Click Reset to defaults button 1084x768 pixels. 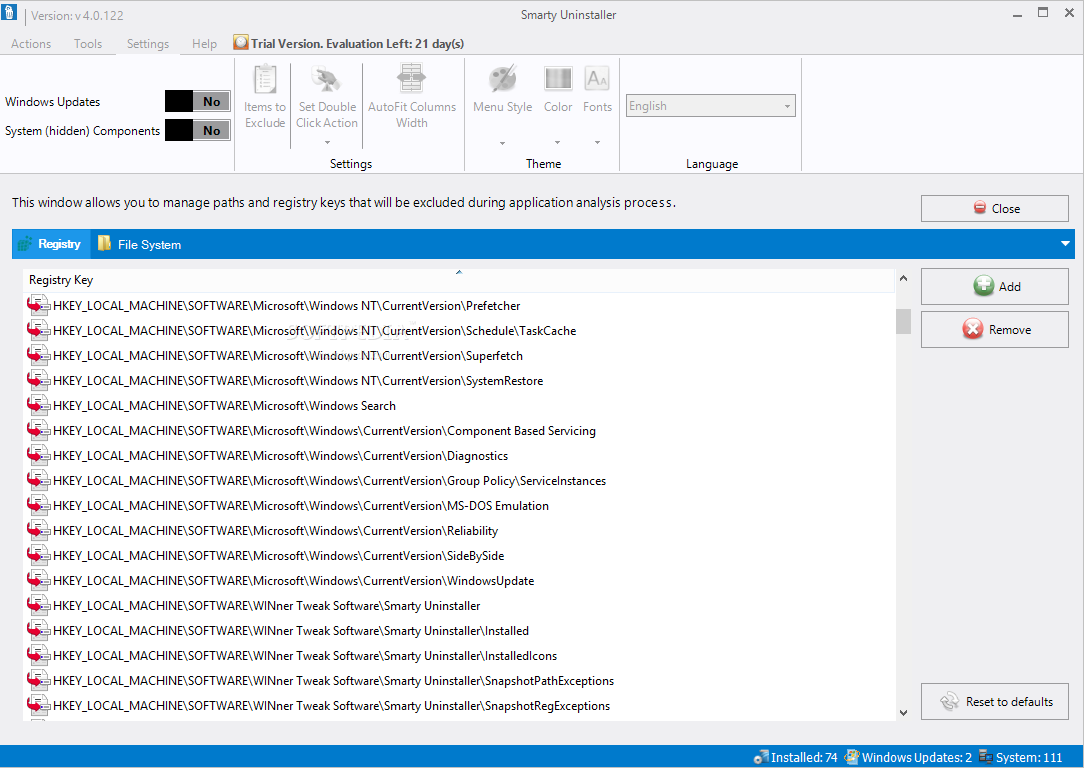[x=994, y=702]
